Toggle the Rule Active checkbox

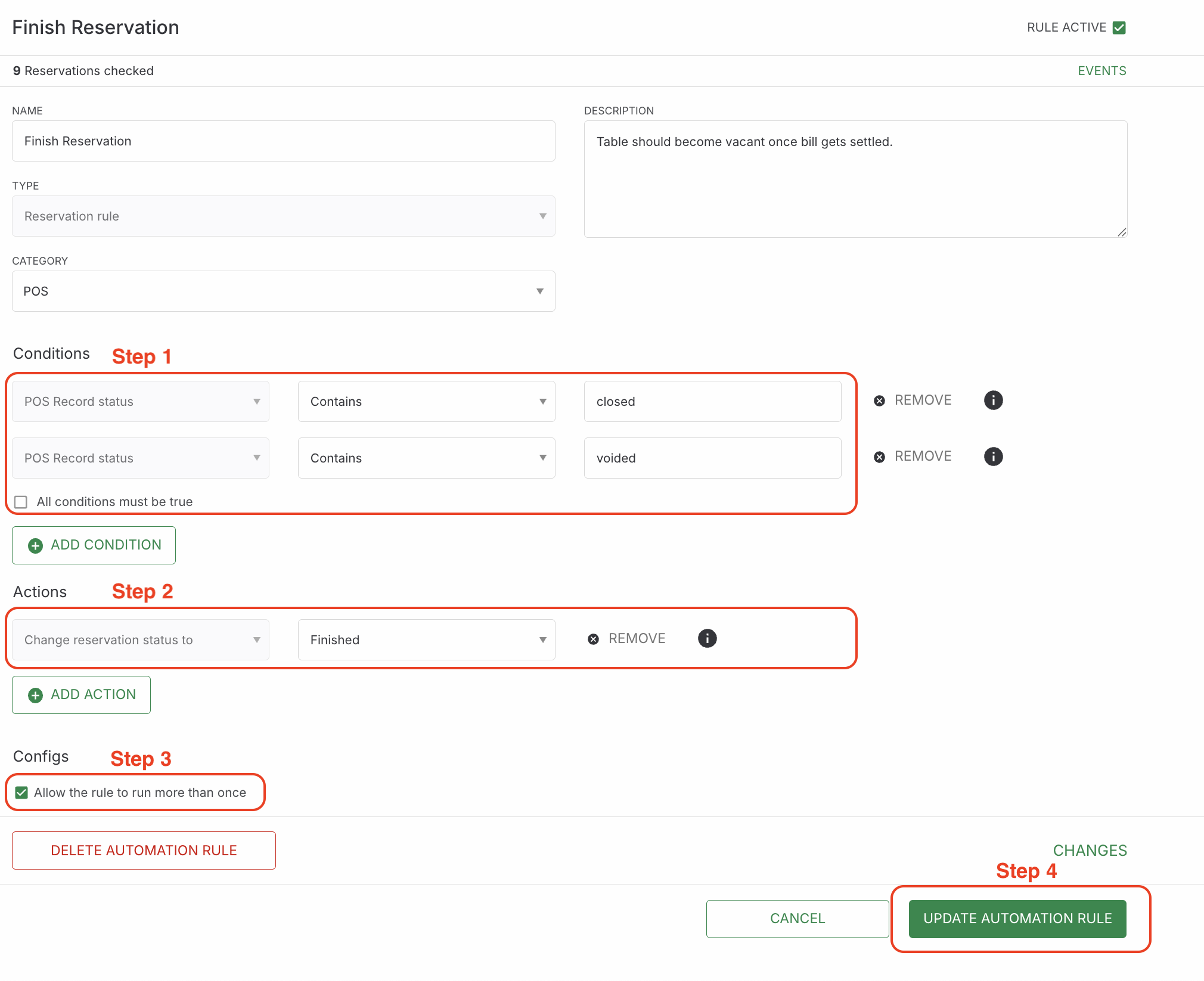click(1119, 27)
